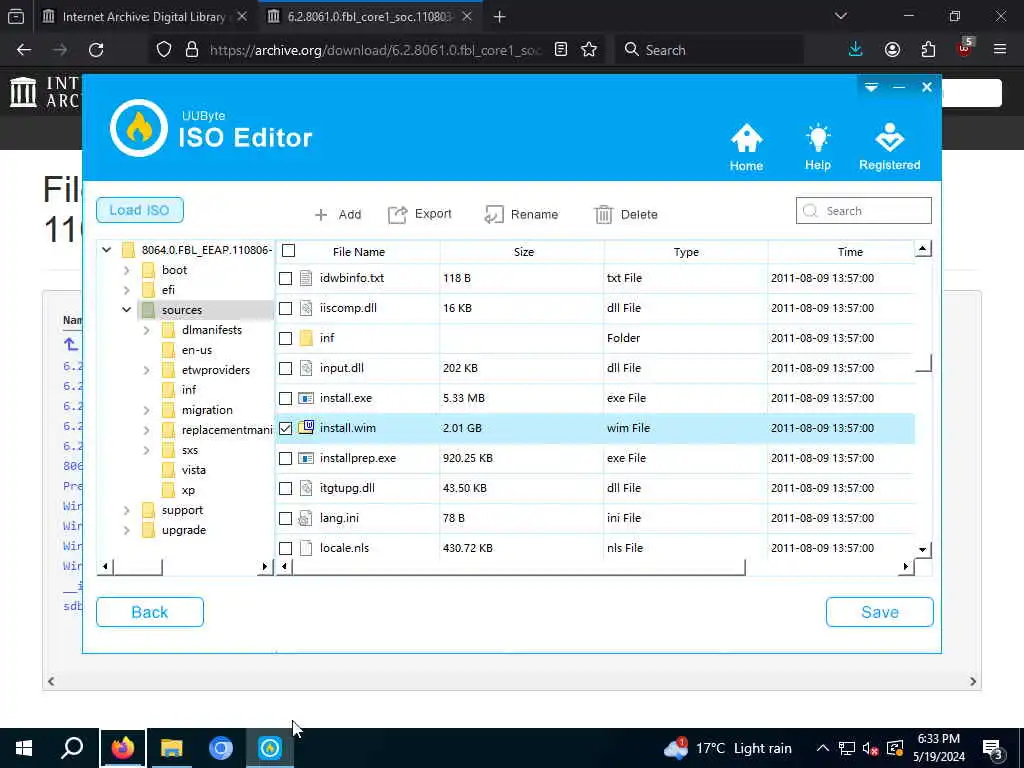Expand the upgrade folder

pos(127,530)
